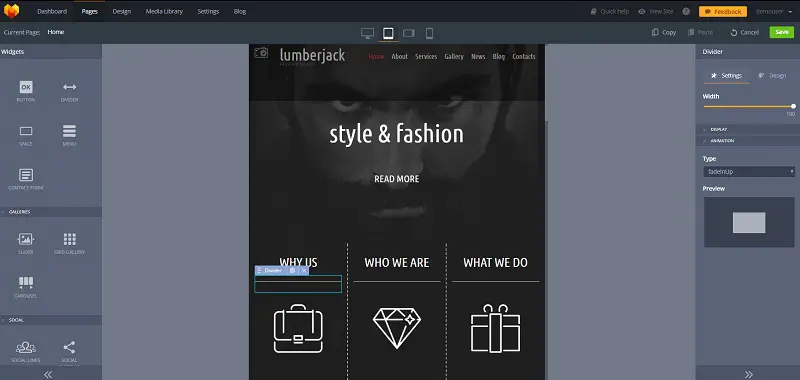Open the Settings menu in top bar
800x380 pixels.
point(208,11)
